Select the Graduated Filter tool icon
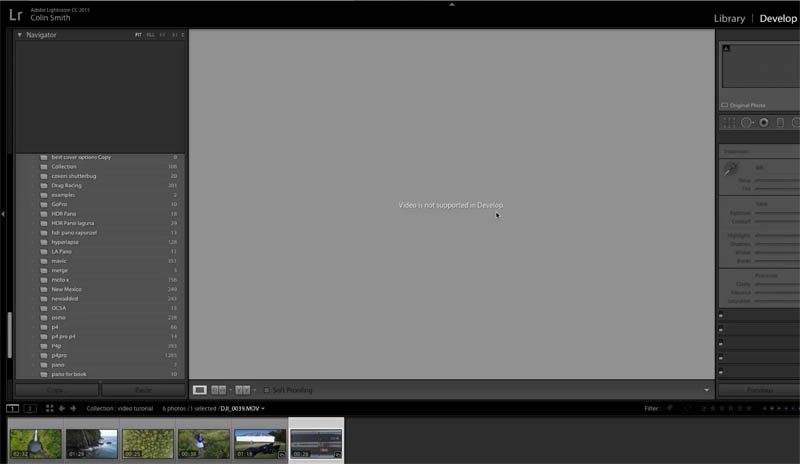 [780, 123]
